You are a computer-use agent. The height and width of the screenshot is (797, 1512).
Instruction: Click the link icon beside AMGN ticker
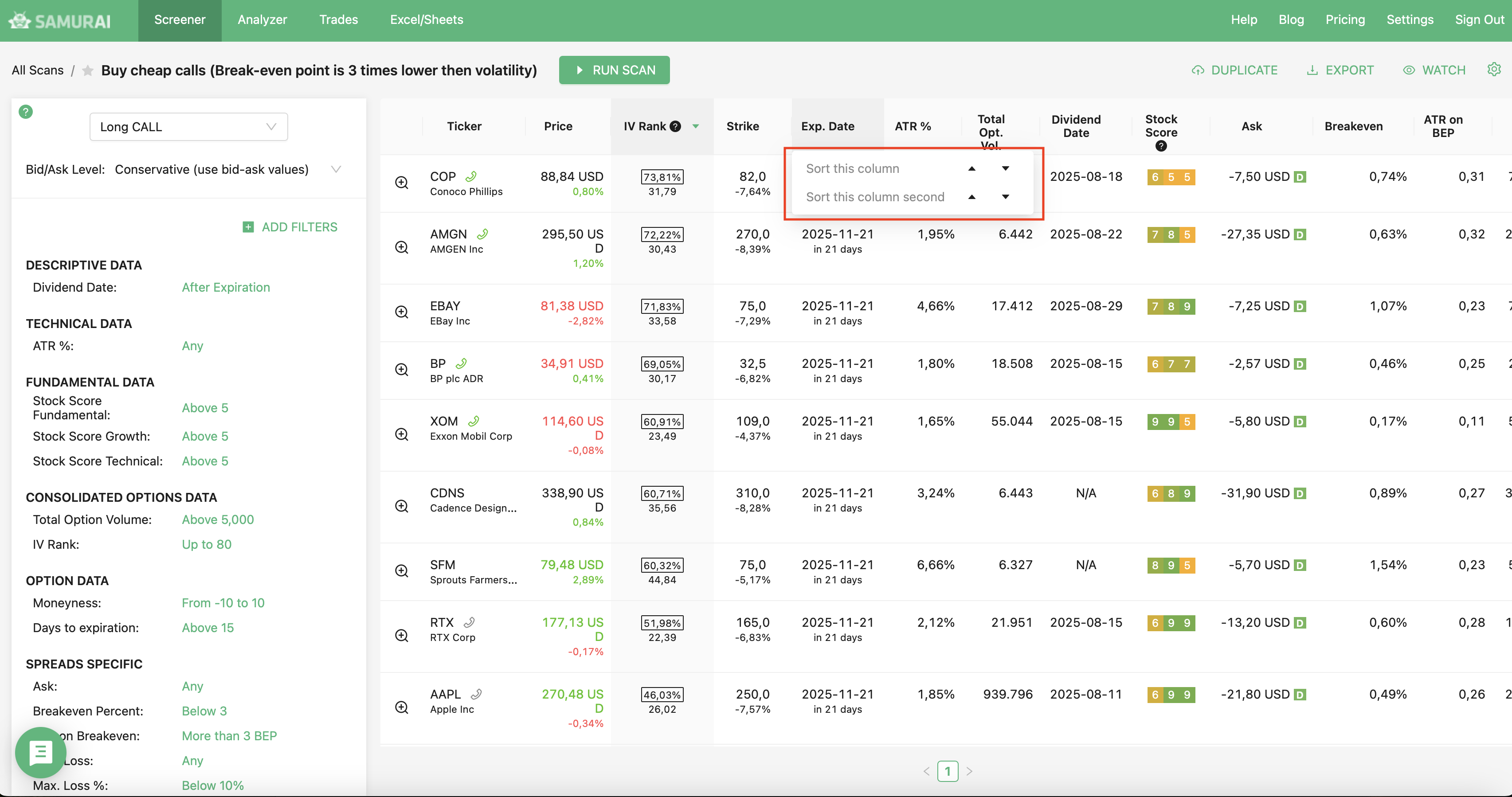pos(482,234)
